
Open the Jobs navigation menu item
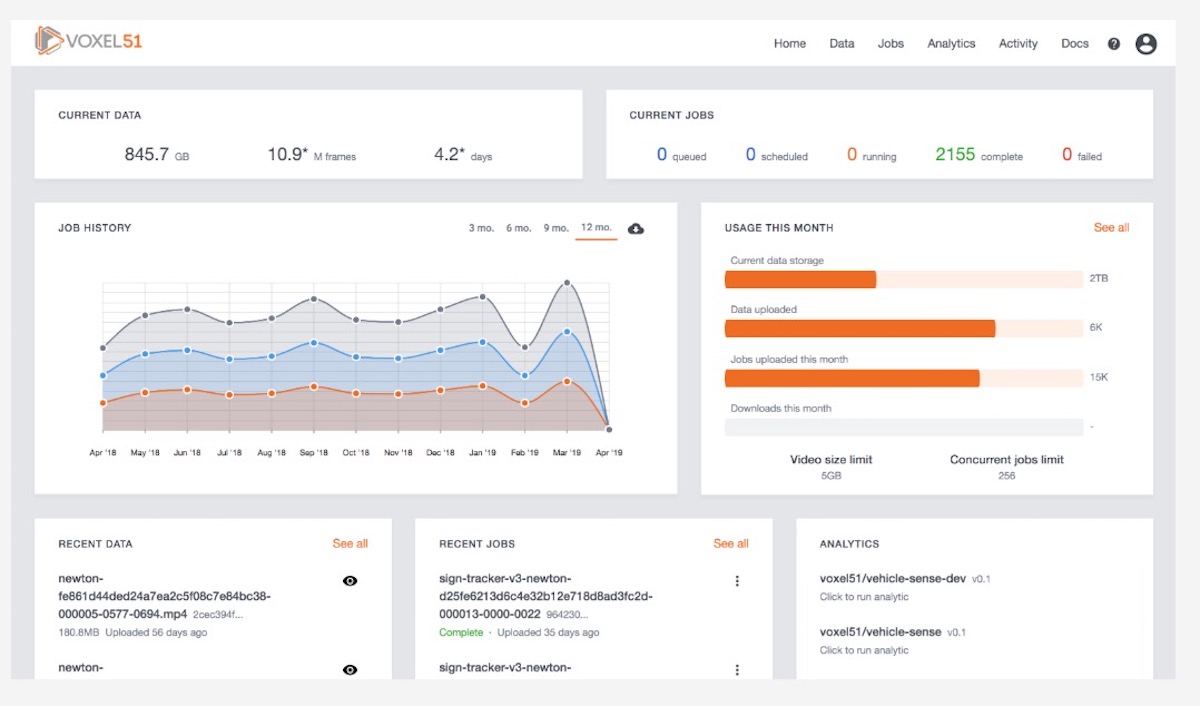(890, 43)
